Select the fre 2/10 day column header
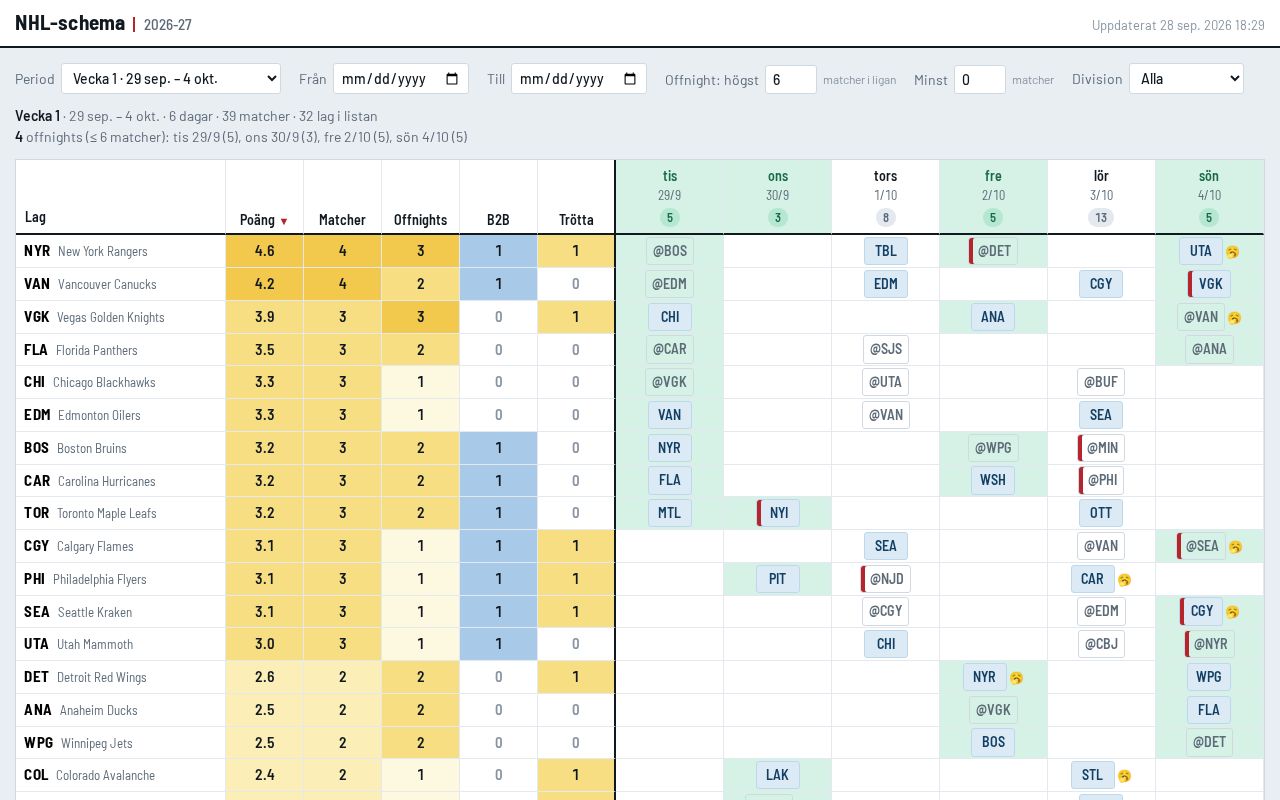1280x800 pixels. click(x=993, y=197)
